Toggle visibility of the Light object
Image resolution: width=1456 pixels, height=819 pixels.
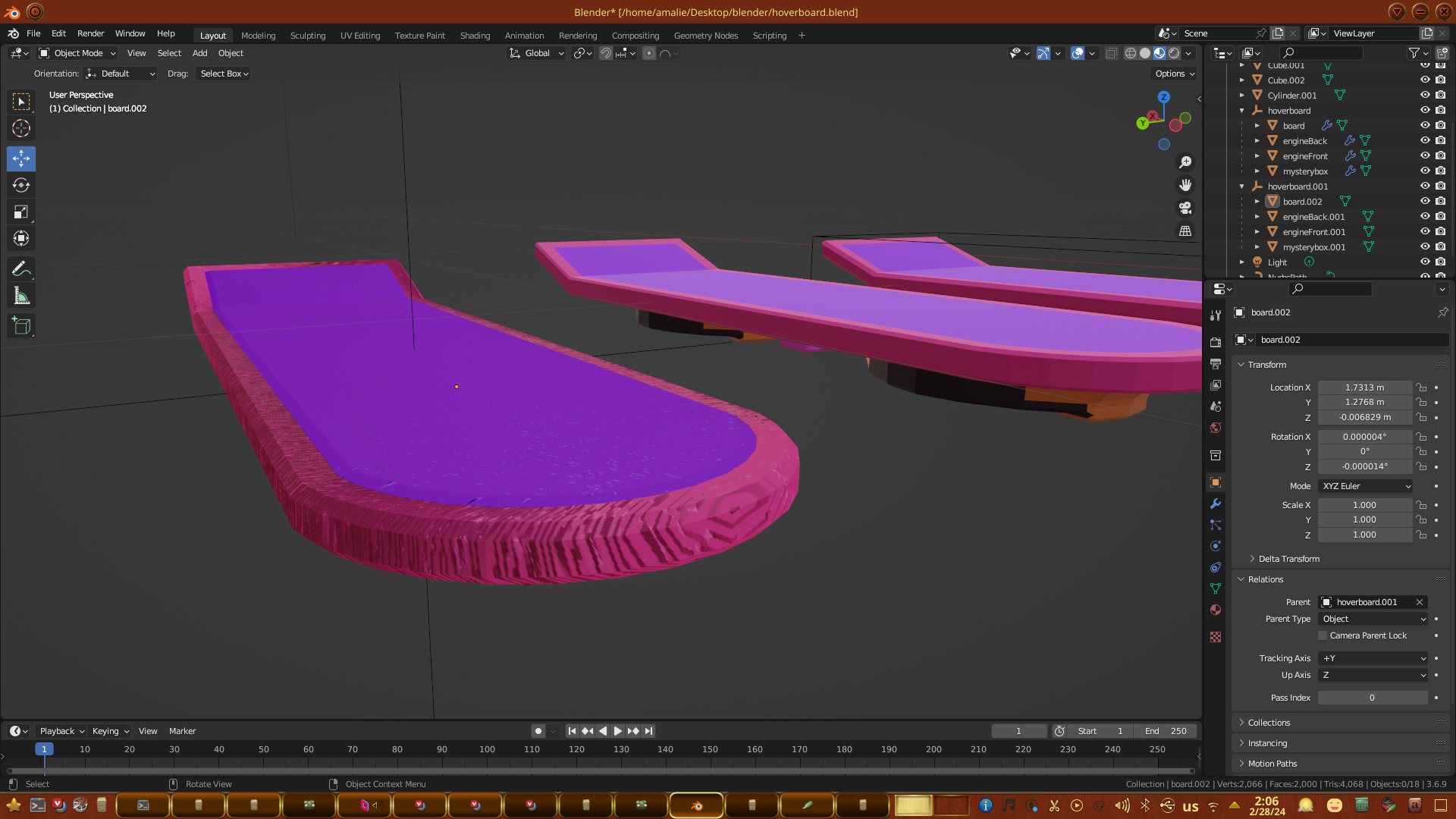click(1425, 262)
